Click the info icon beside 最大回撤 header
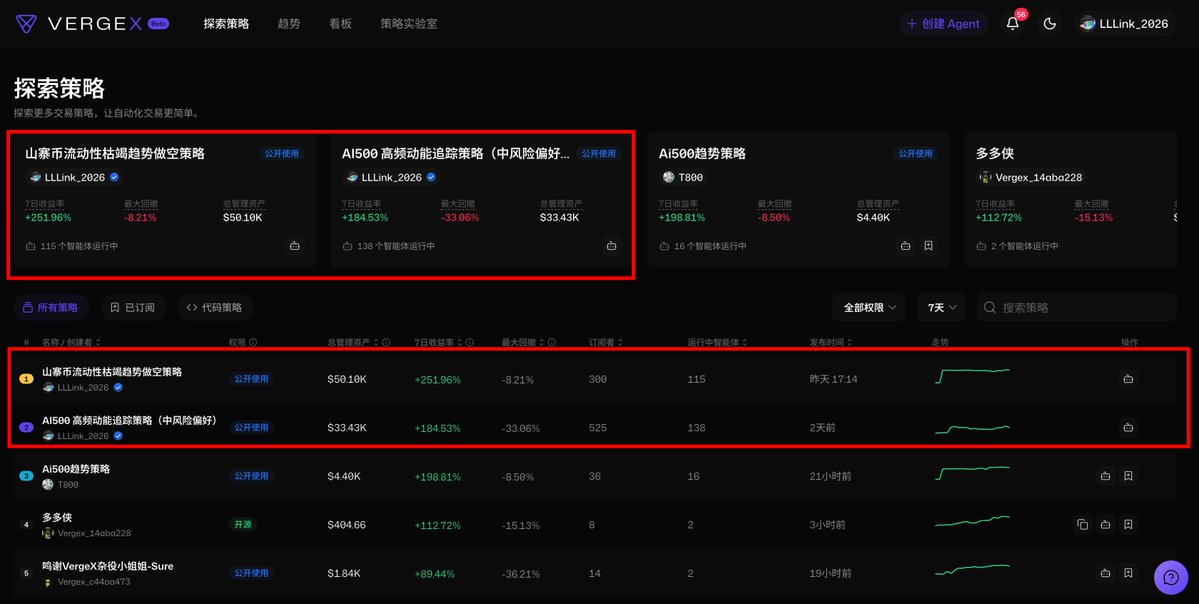The height and width of the screenshot is (604, 1199). [551, 343]
